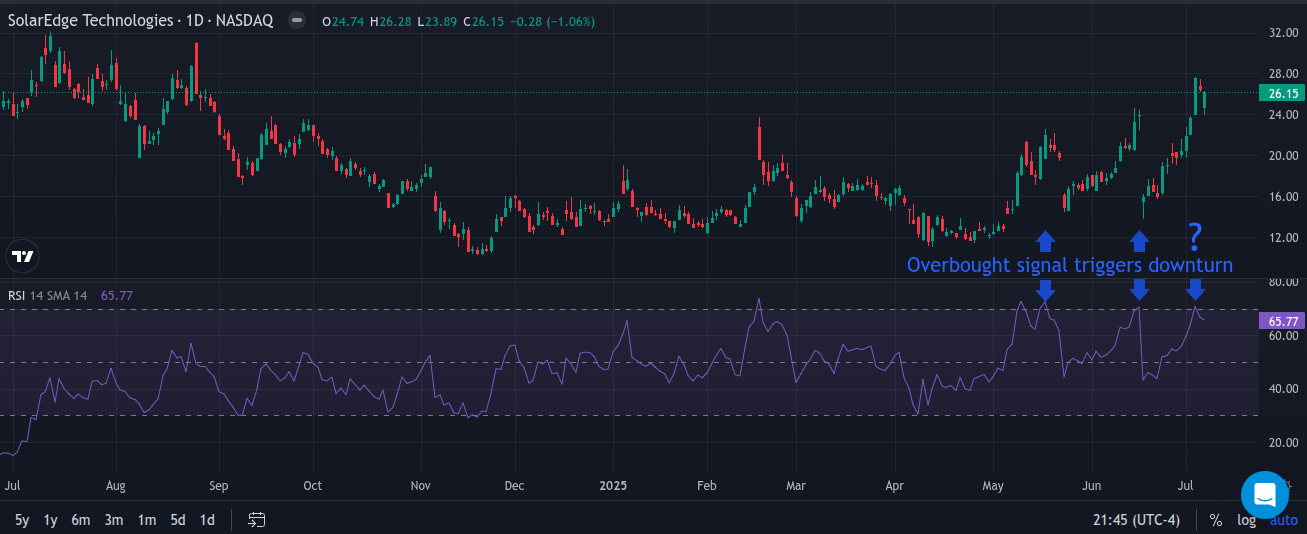Click the RSI 14 SMA 14 indicator label
This screenshot has width=1307, height=534.
pos(50,295)
